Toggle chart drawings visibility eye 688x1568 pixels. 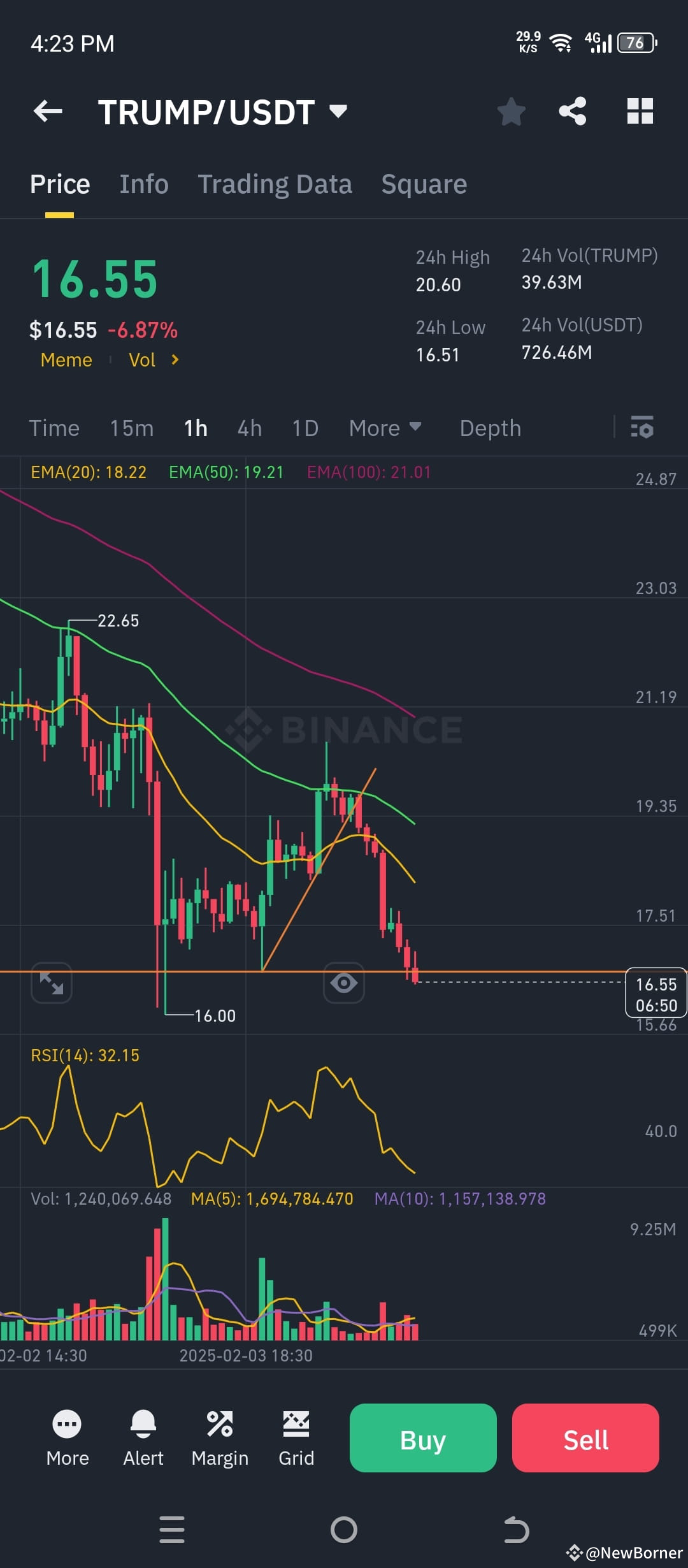pos(344,982)
